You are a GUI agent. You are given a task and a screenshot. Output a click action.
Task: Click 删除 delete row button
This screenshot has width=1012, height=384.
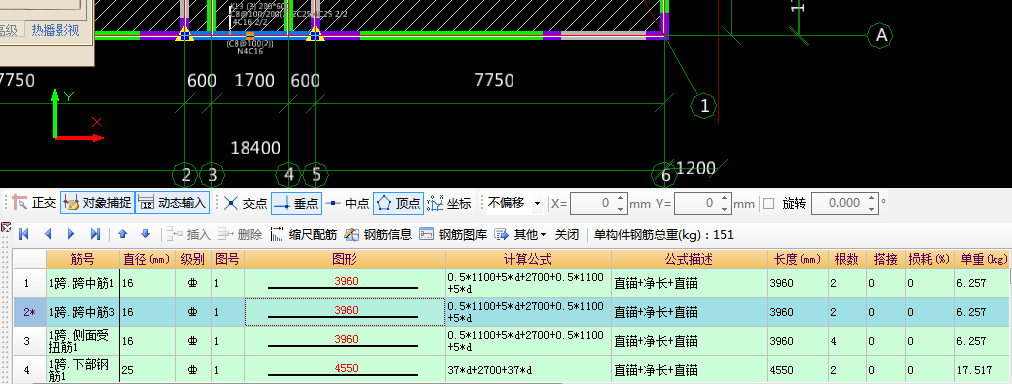tap(240, 234)
